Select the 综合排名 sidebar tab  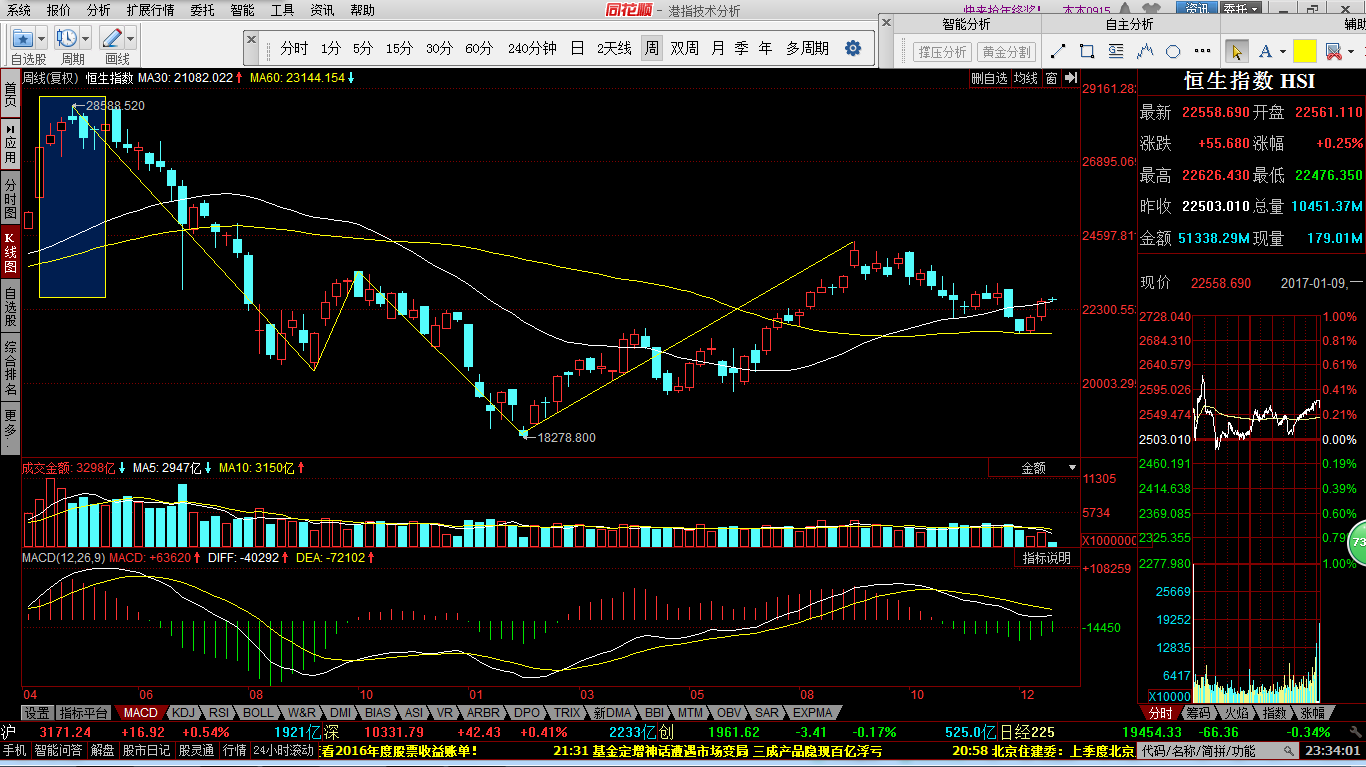click(x=10, y=367)
